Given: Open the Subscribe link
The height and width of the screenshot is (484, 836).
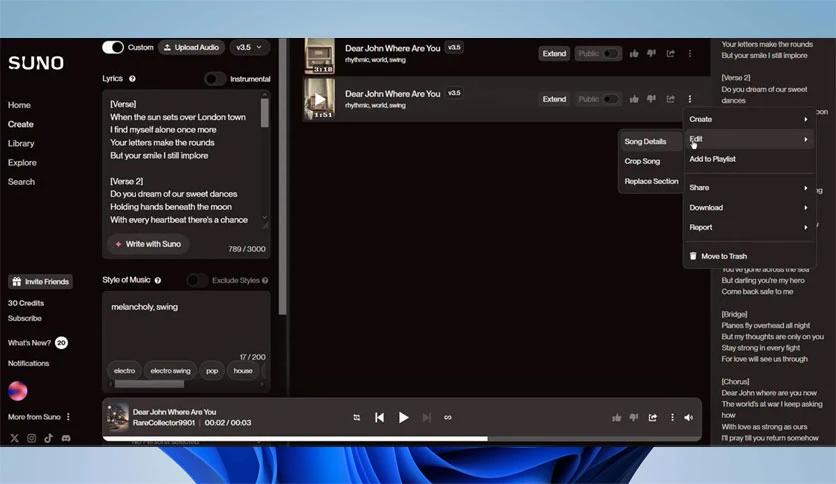Looking at the screenshot, I should pyautogui.click(x=25, y=318).
